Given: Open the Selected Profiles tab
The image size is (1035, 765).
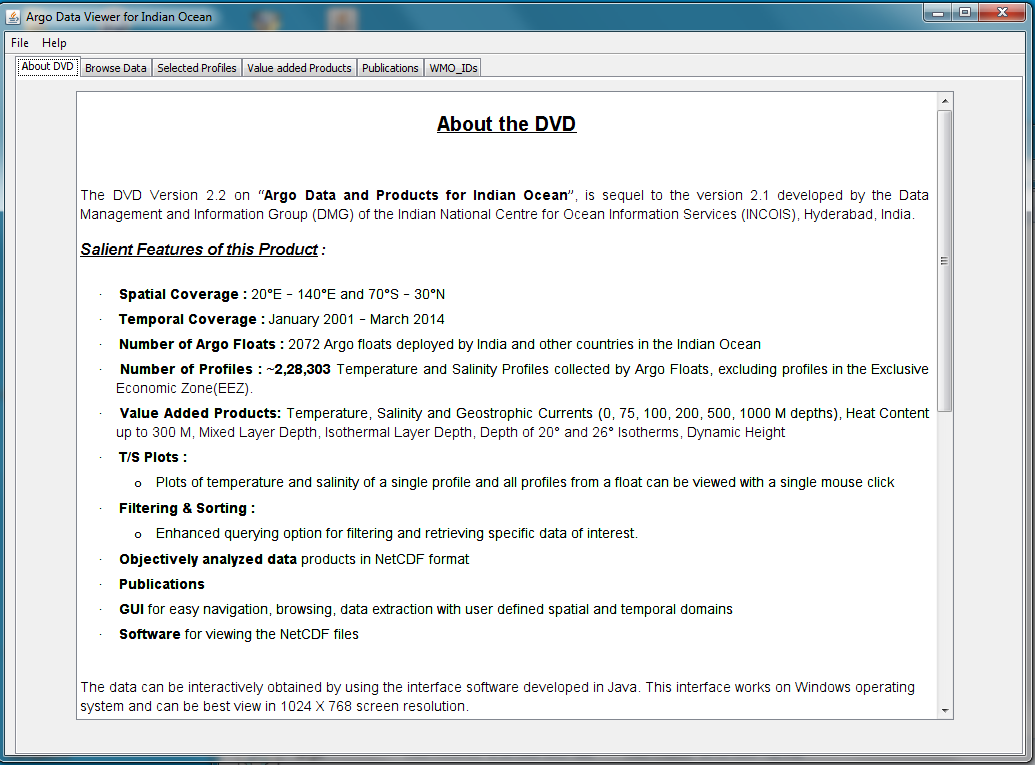Looking at the screenshot, I should (197, 68).
